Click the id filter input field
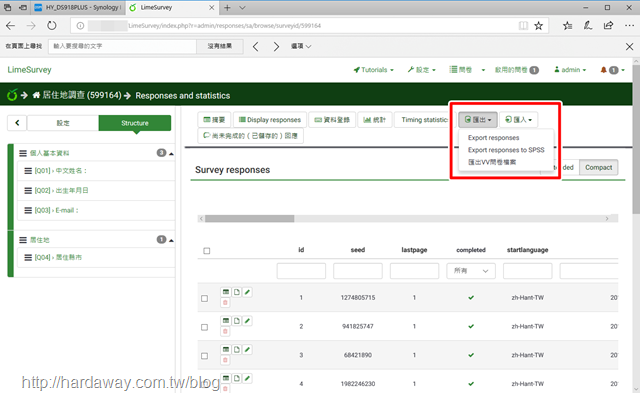The width and height of the screenshot is (640, 393). (x=301, y=271)
